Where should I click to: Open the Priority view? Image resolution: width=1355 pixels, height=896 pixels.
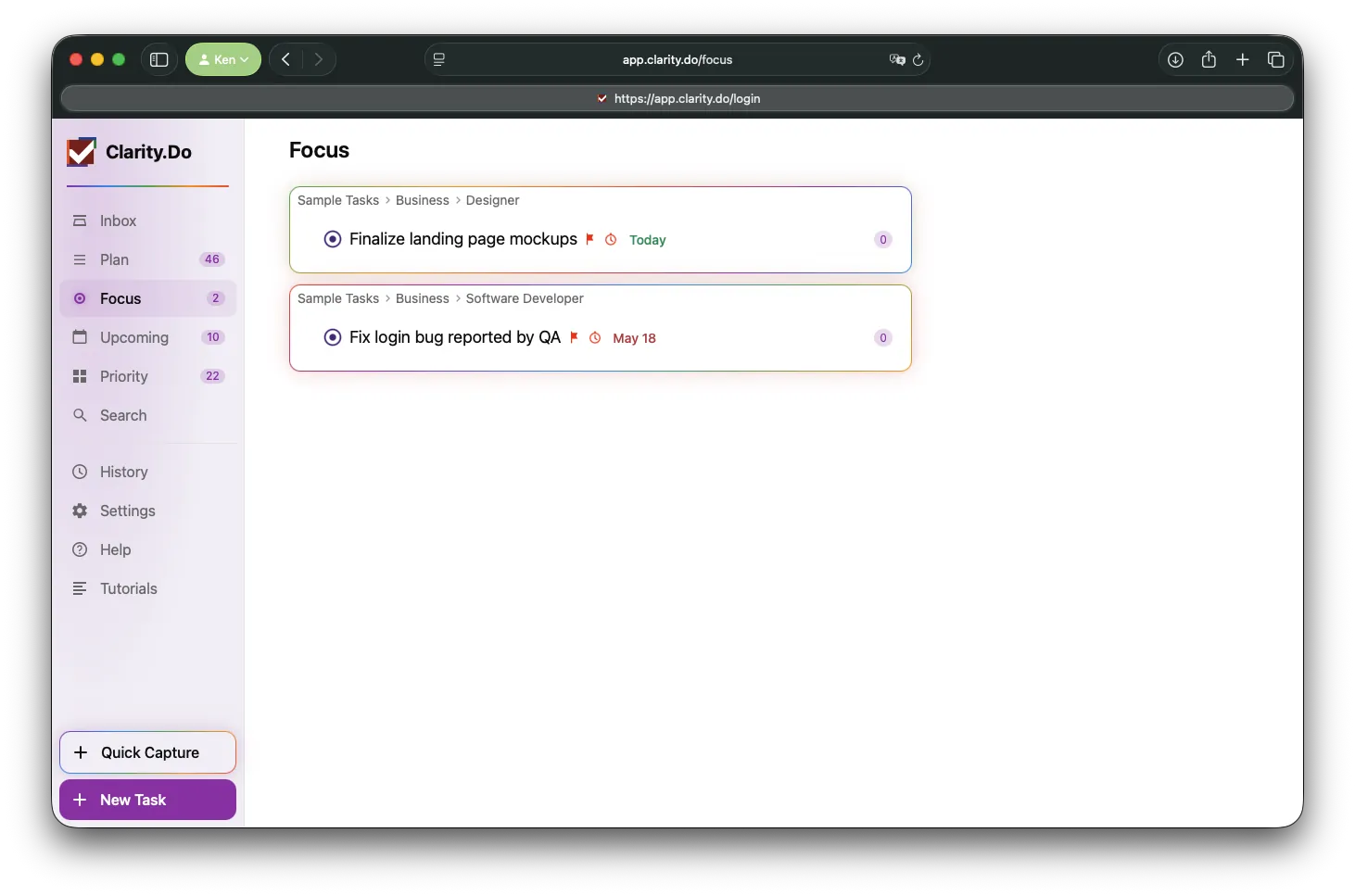coord(148,376)
